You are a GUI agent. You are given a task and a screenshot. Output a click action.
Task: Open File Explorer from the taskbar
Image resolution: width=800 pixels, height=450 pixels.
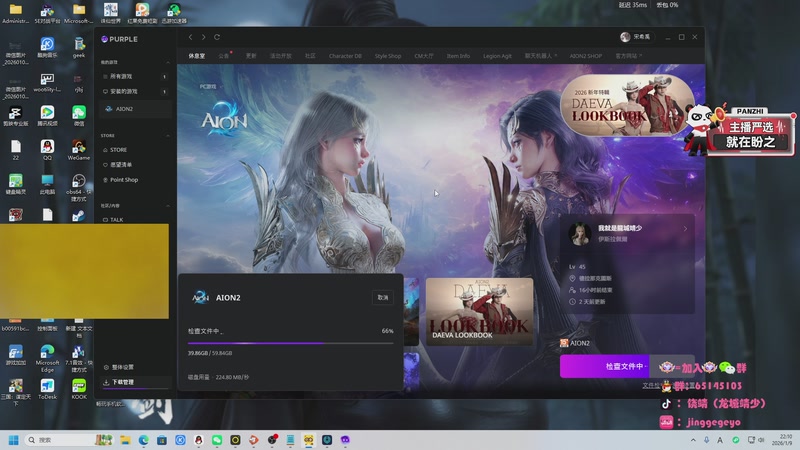pos(125,440)
